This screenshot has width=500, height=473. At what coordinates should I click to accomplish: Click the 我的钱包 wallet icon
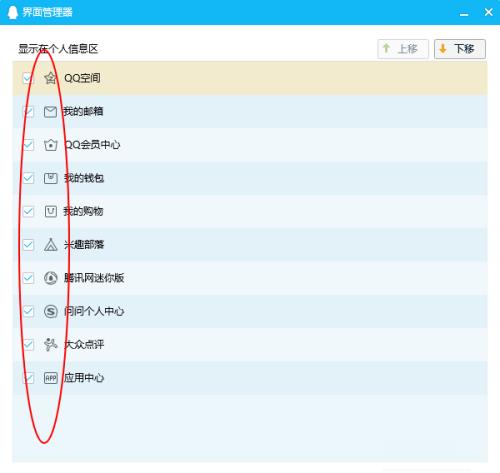(51, 178)
